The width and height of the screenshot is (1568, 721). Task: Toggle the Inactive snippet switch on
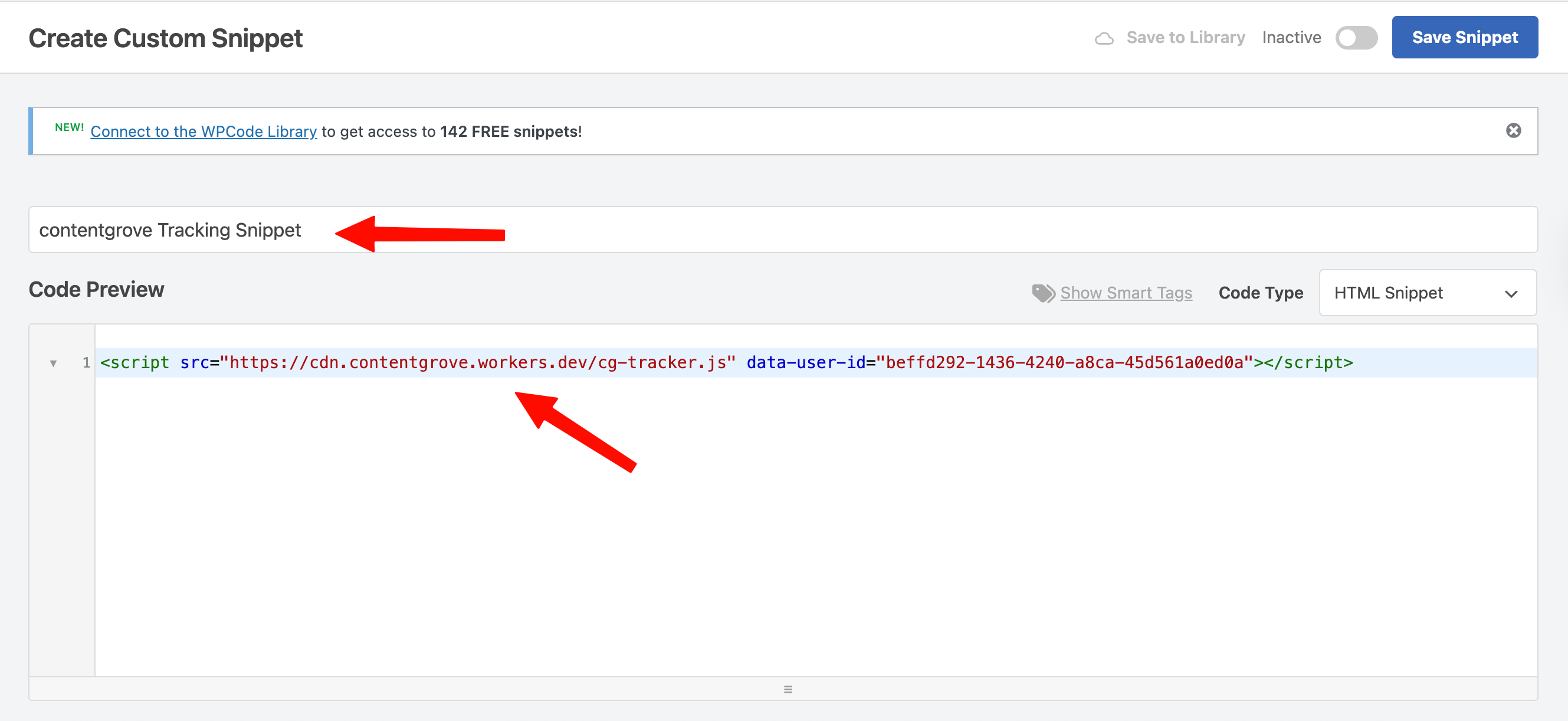(x=1356, y=38)
